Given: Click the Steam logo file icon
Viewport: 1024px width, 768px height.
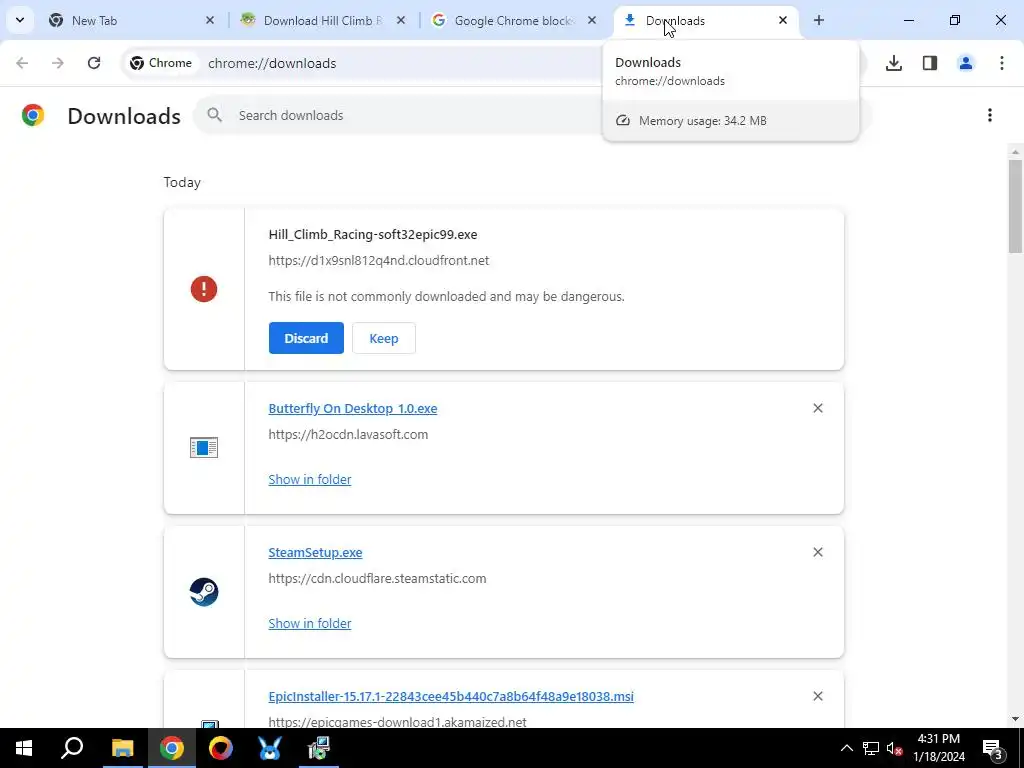Looking at the screenshot, I should pos(204,592).
